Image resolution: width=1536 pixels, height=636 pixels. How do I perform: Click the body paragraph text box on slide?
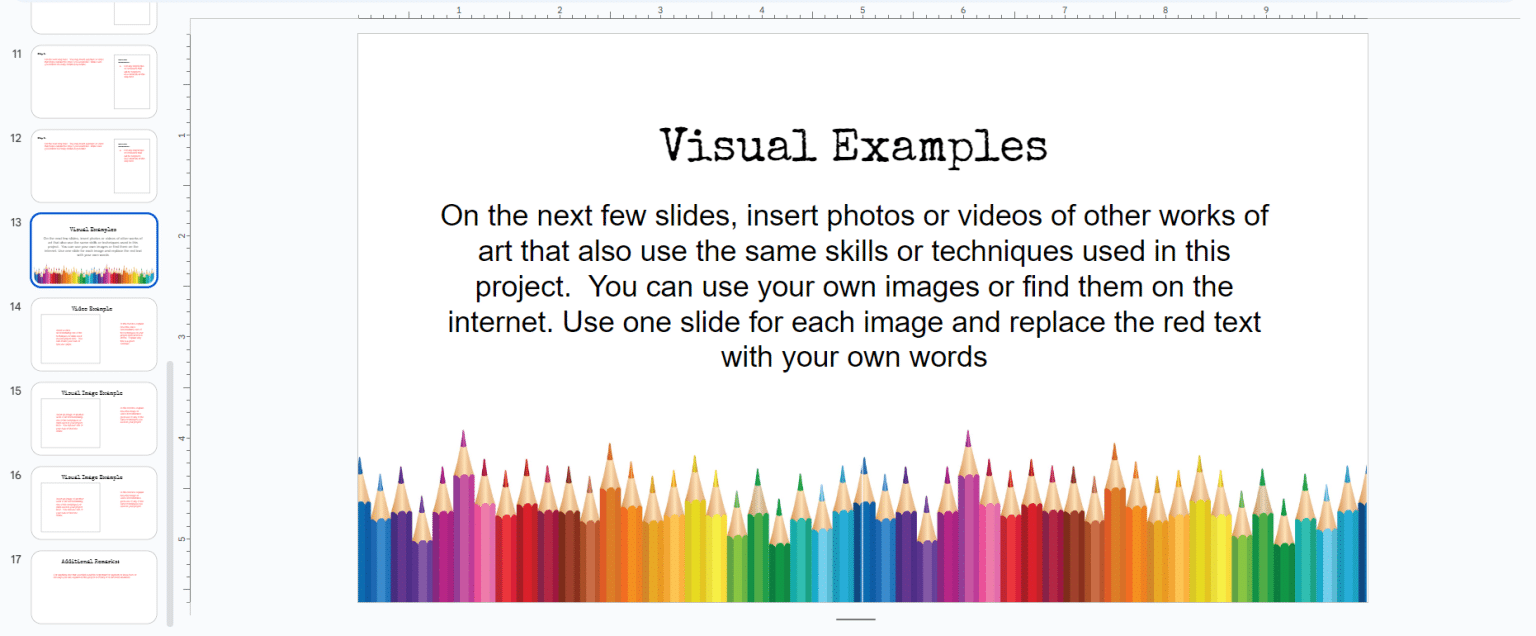853,286
